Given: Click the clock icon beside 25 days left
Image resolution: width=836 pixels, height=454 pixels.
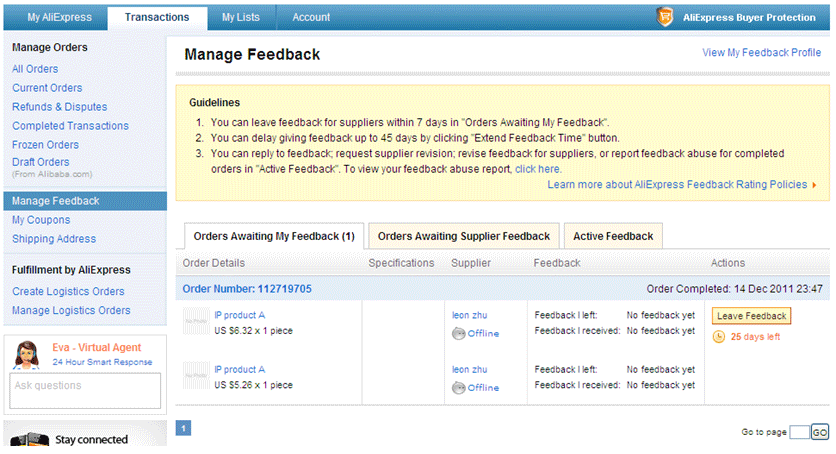Looking at the screenshot, I should 719,337.
